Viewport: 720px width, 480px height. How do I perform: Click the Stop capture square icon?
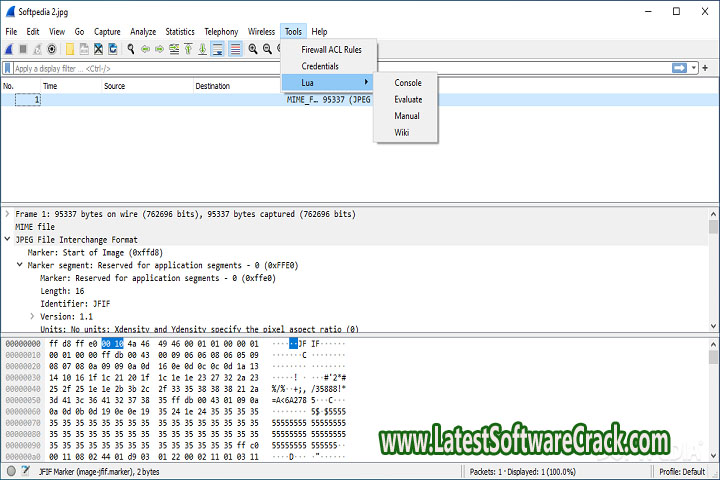coord(23,49)
